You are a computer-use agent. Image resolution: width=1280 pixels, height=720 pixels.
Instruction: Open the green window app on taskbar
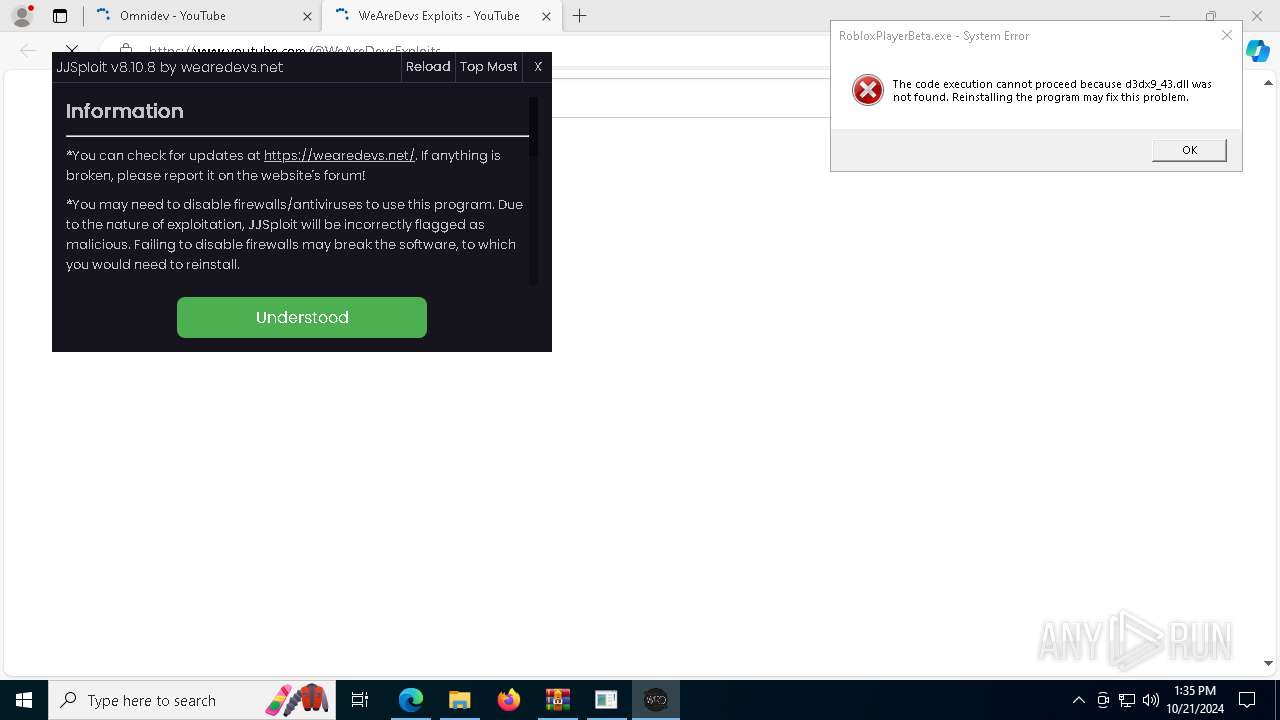click(x=606, y=700)
